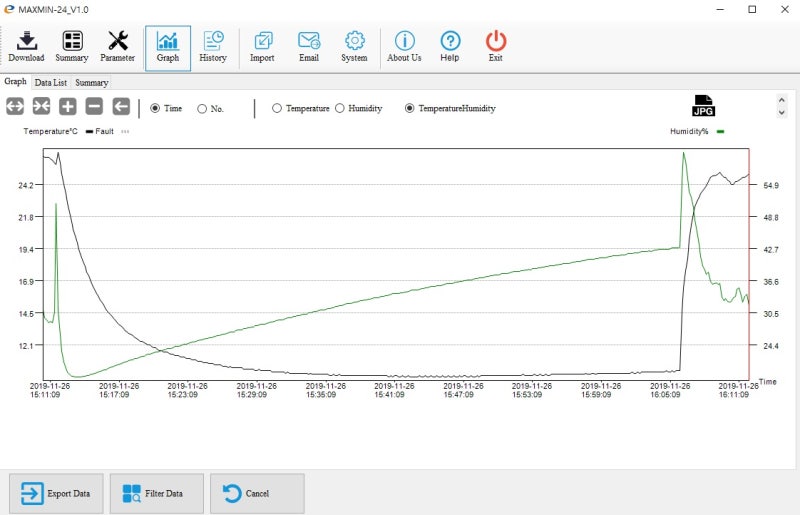Select the Time radio button
The image size is (800, 515).
155,108
